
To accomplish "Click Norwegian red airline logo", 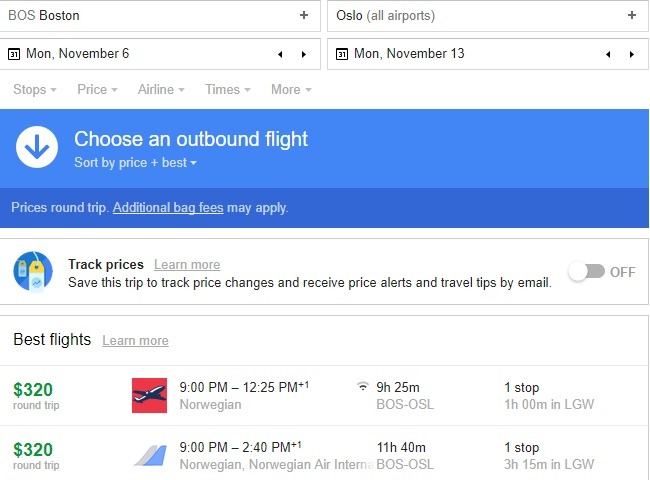I will [149, 396].
